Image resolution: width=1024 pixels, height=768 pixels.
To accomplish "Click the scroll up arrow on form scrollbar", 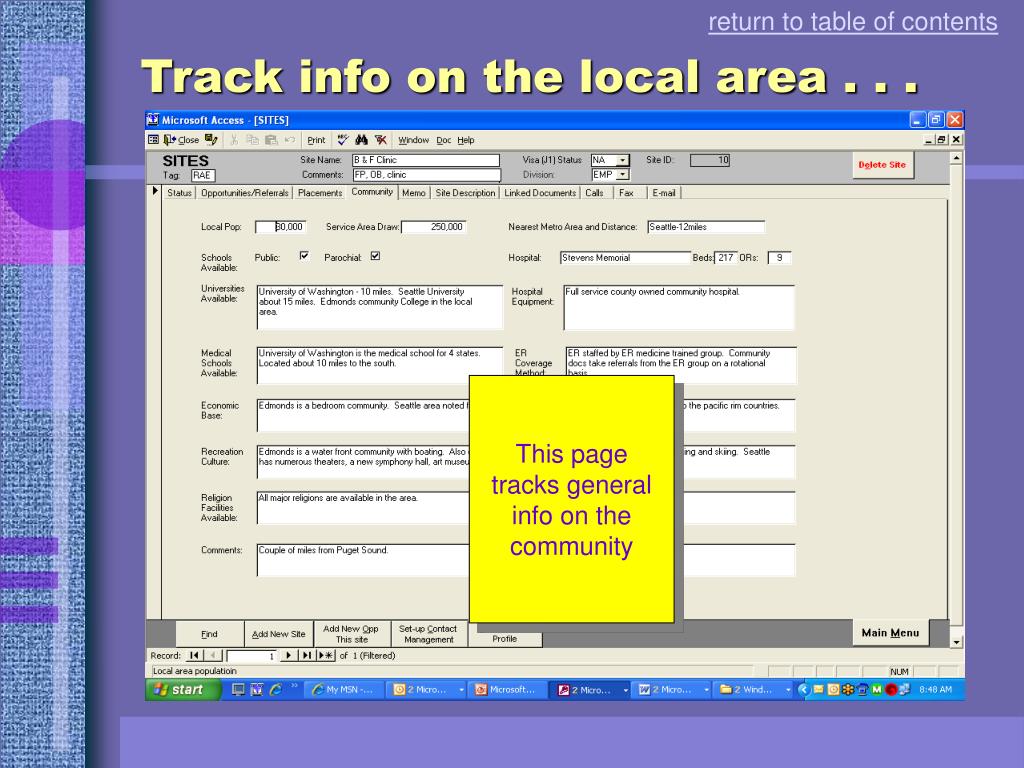I will click(956, 157).
